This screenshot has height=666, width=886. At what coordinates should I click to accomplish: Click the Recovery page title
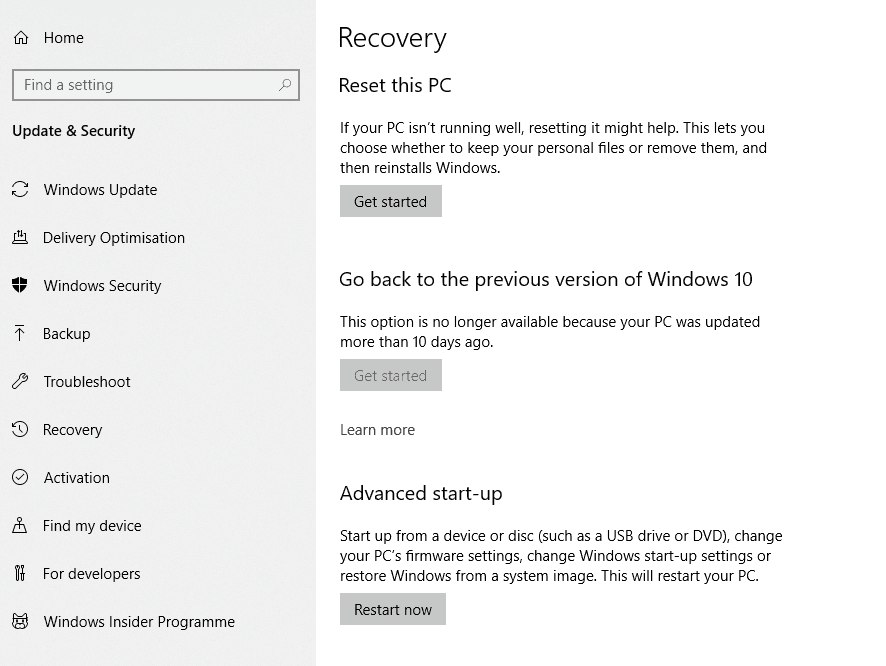392,38
